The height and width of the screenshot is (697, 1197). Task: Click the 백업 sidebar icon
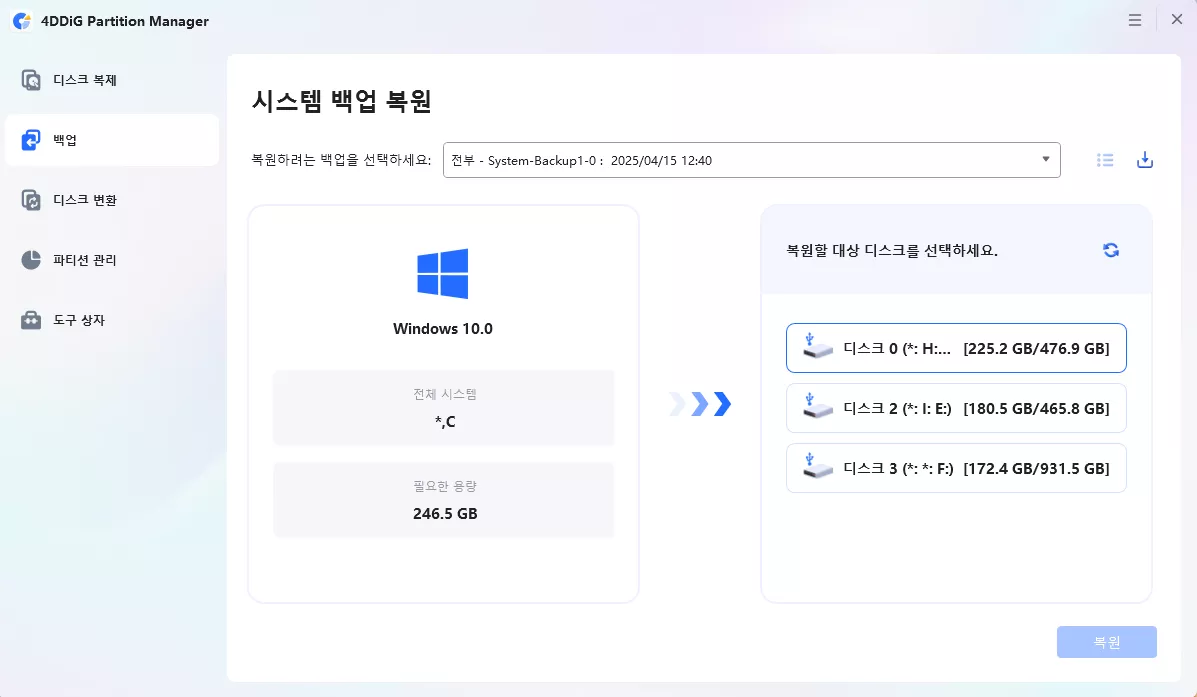click(31, 140)
